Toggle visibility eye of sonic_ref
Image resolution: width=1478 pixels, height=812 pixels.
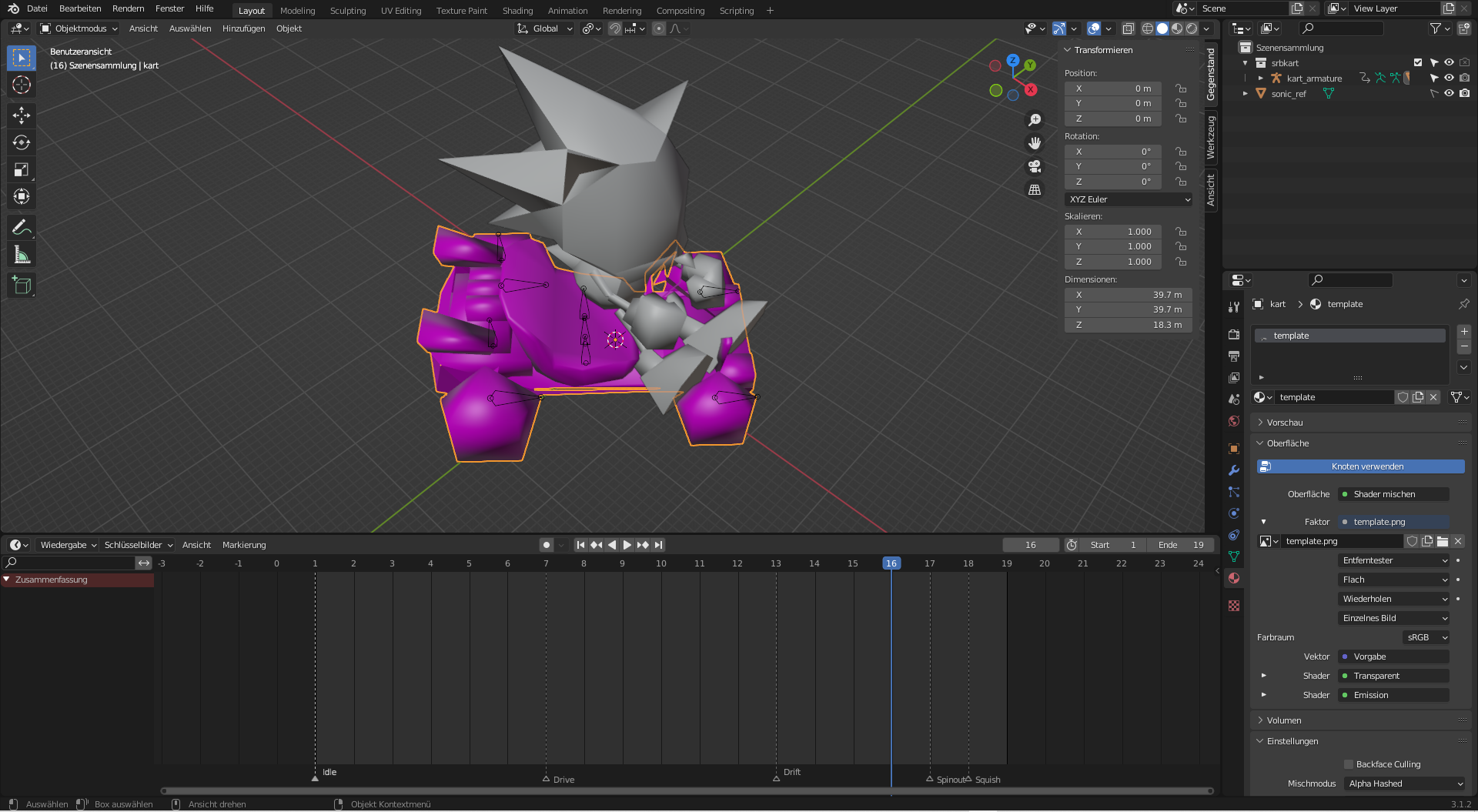(x=1449, y=93)
